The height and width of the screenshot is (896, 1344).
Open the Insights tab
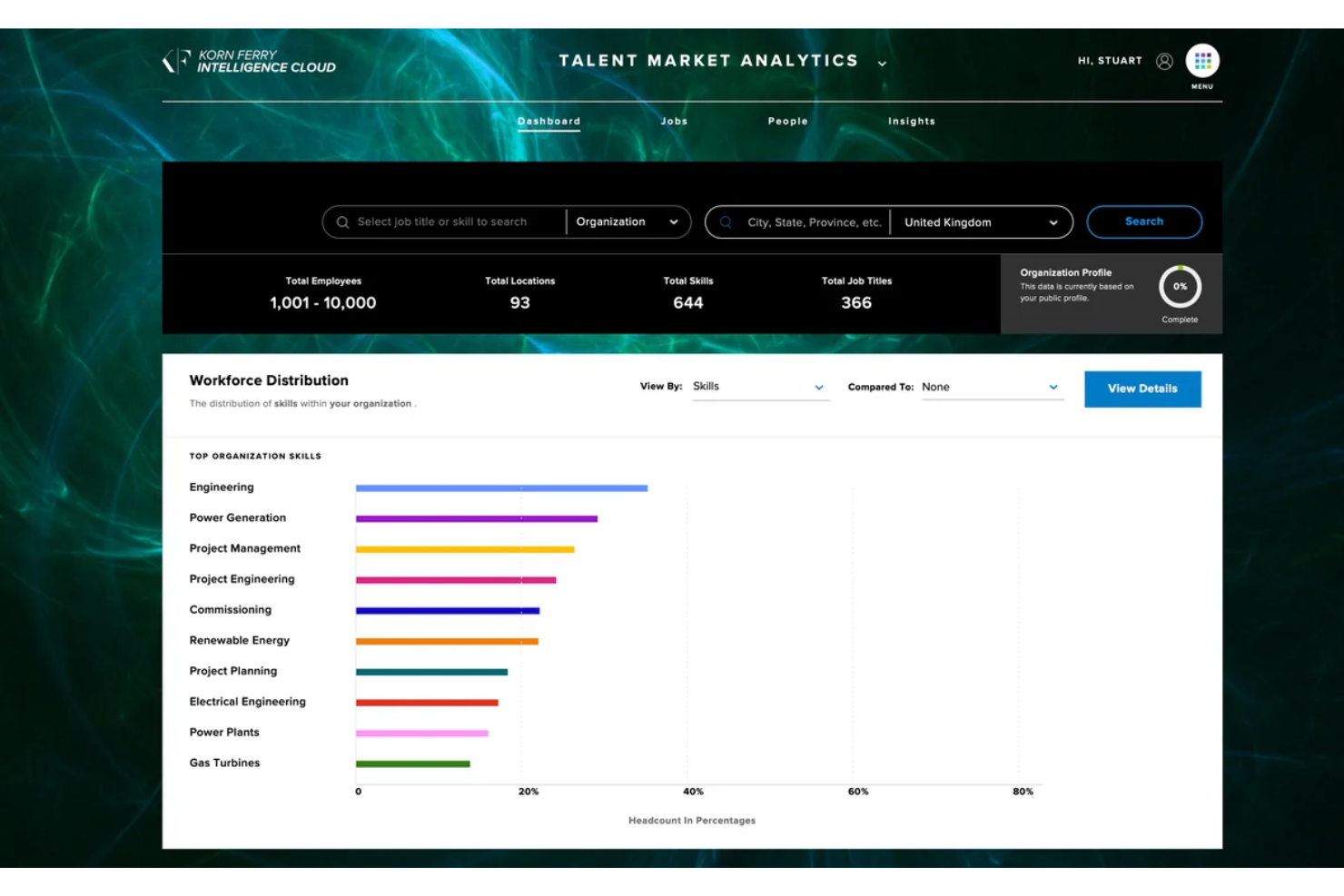911,121
